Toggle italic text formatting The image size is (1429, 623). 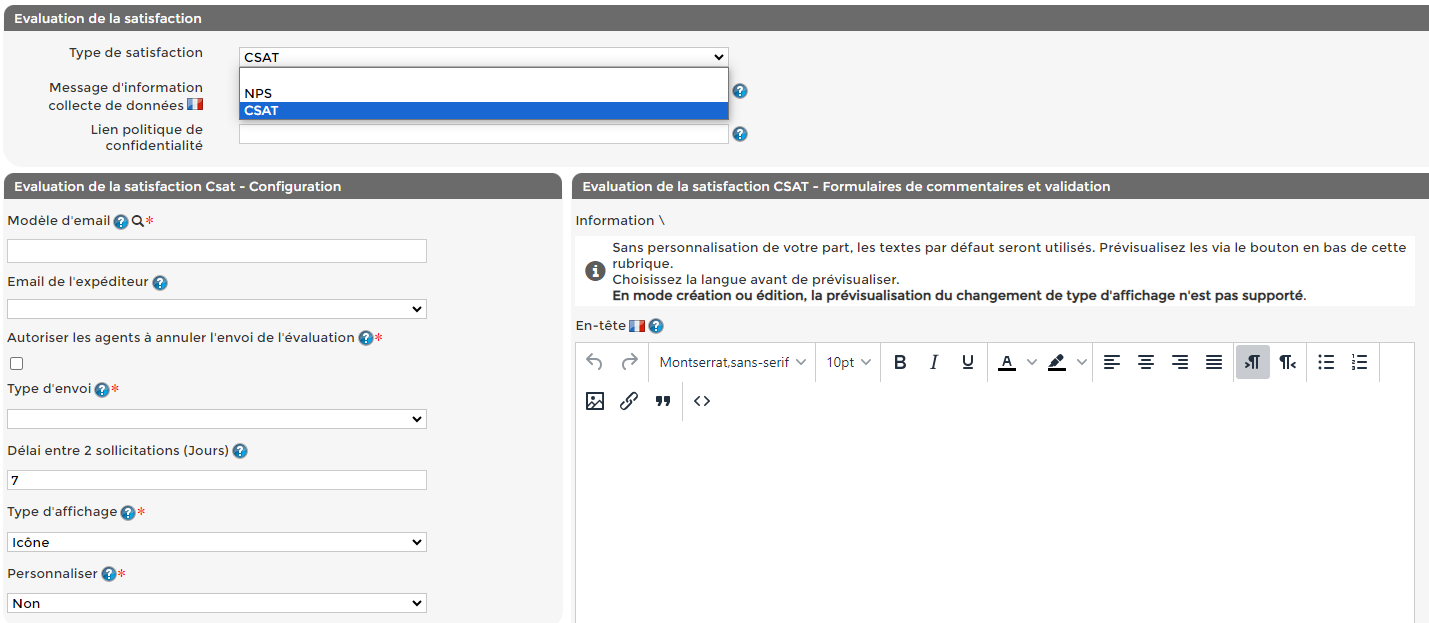934,362
